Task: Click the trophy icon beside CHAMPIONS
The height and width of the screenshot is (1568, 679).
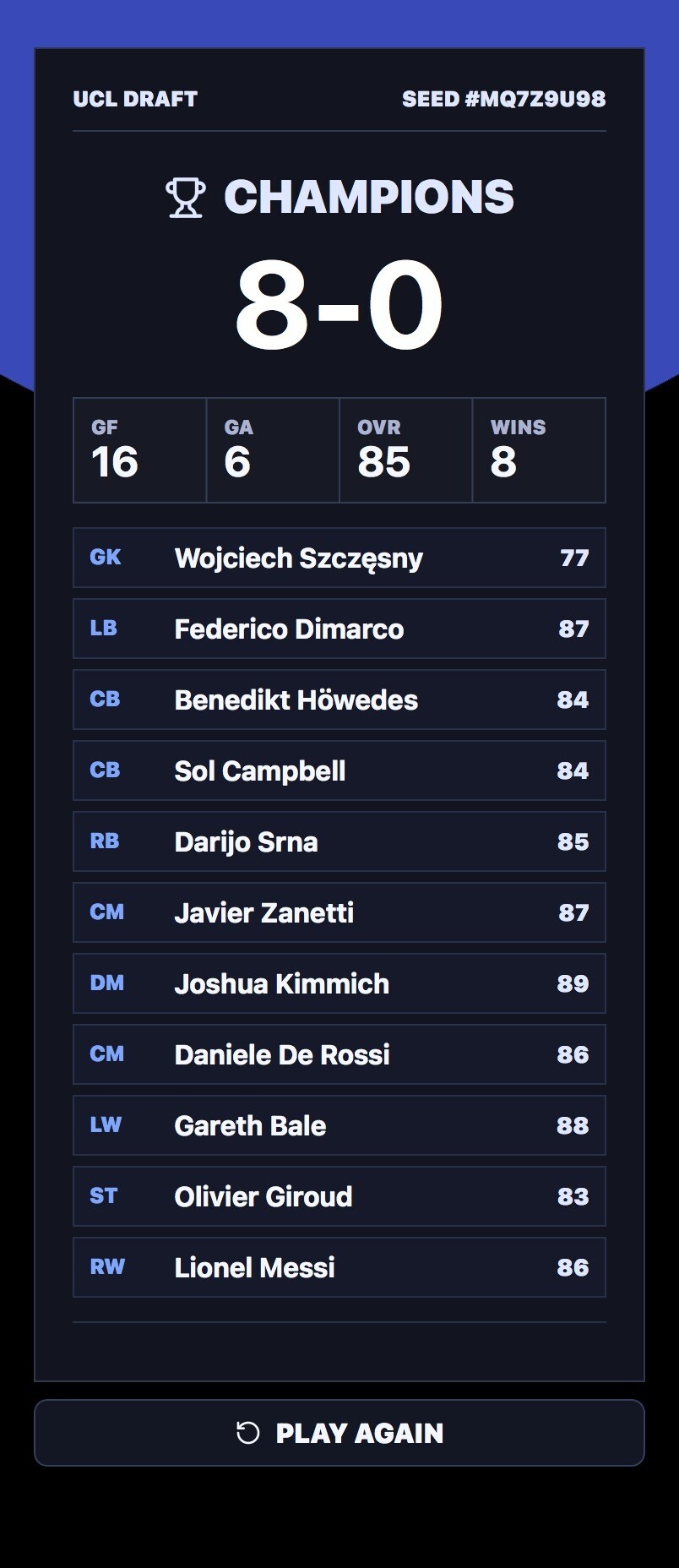Action: (x=185, y=198)
